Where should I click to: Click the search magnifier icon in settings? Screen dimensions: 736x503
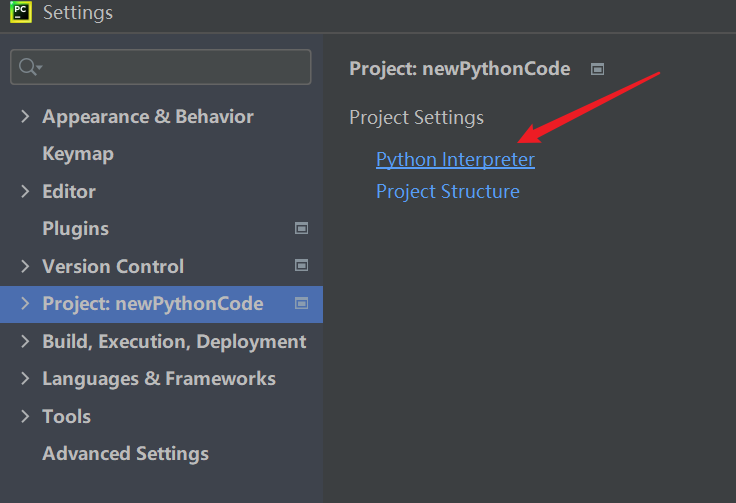point(27,67)
